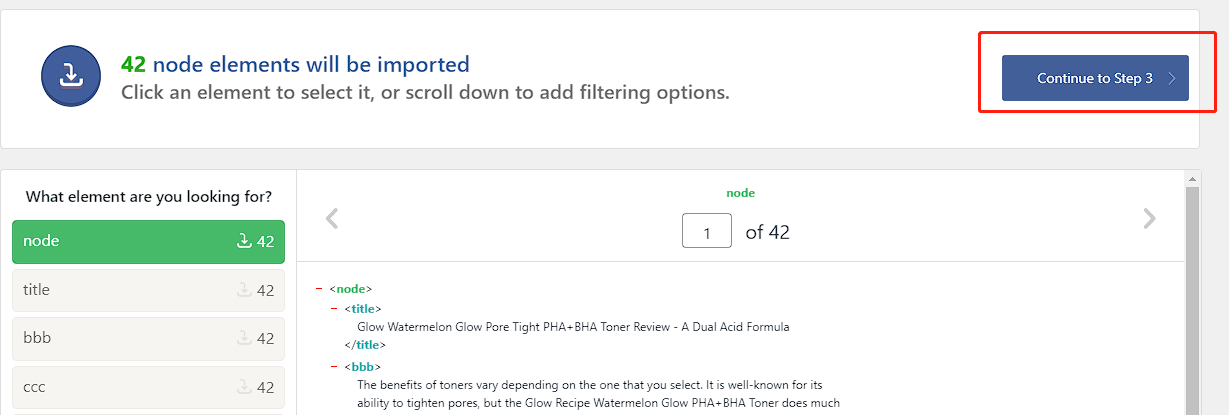Click the round import icon

(71, 76)
